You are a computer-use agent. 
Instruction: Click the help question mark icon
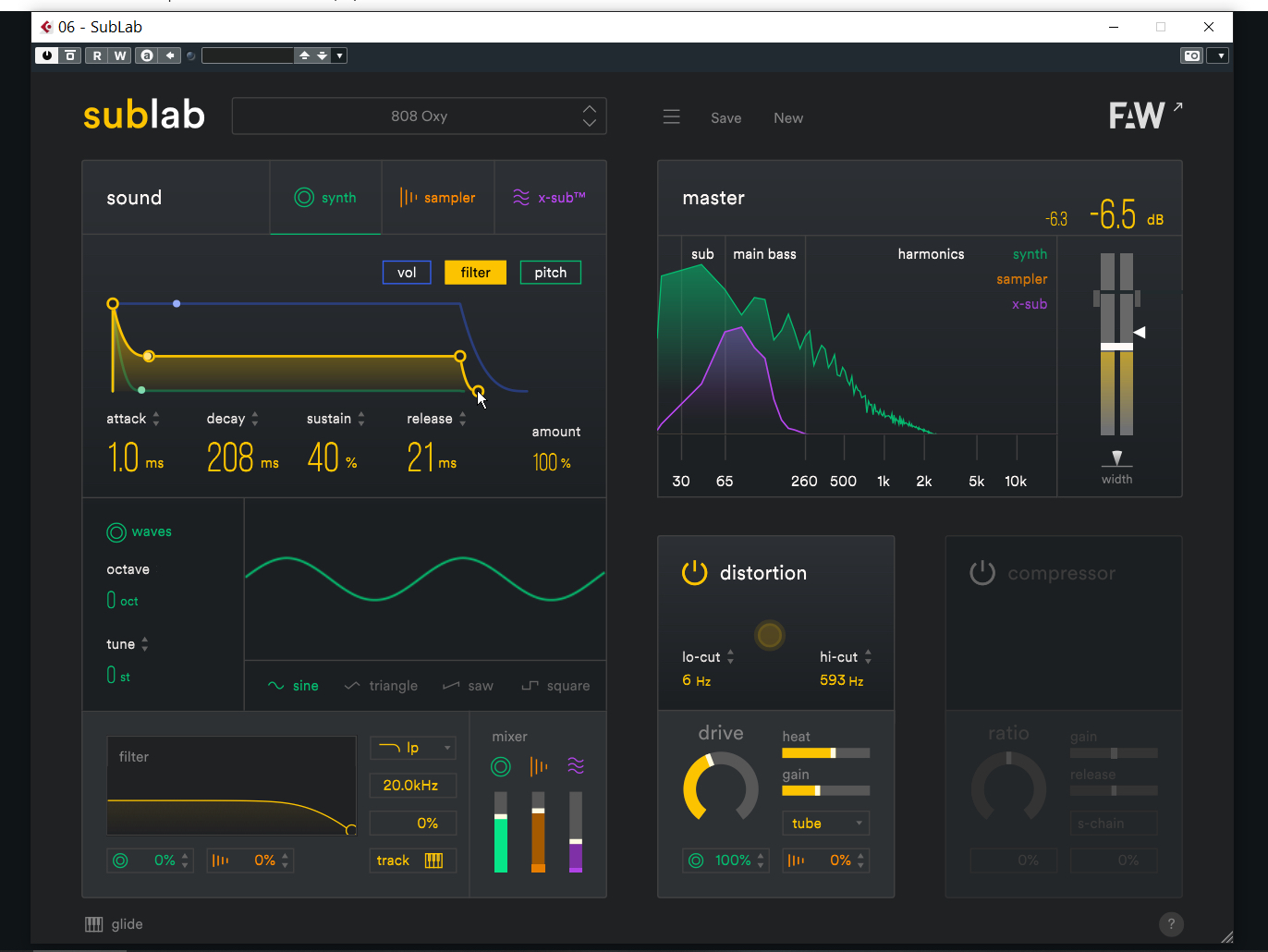(1171, 924)
